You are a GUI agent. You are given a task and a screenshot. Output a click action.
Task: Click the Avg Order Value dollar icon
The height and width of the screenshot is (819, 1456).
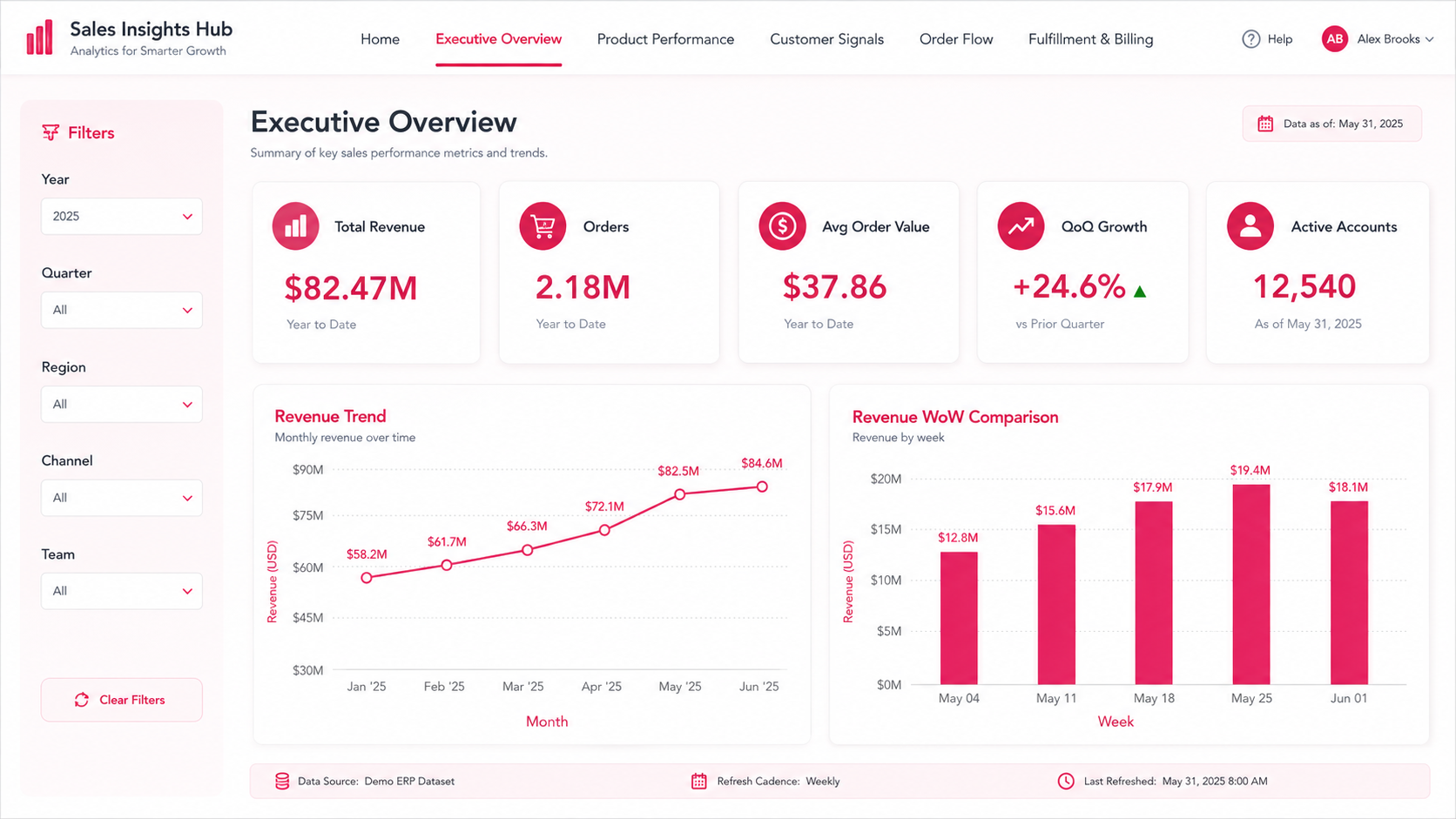[x=782, y=226]
